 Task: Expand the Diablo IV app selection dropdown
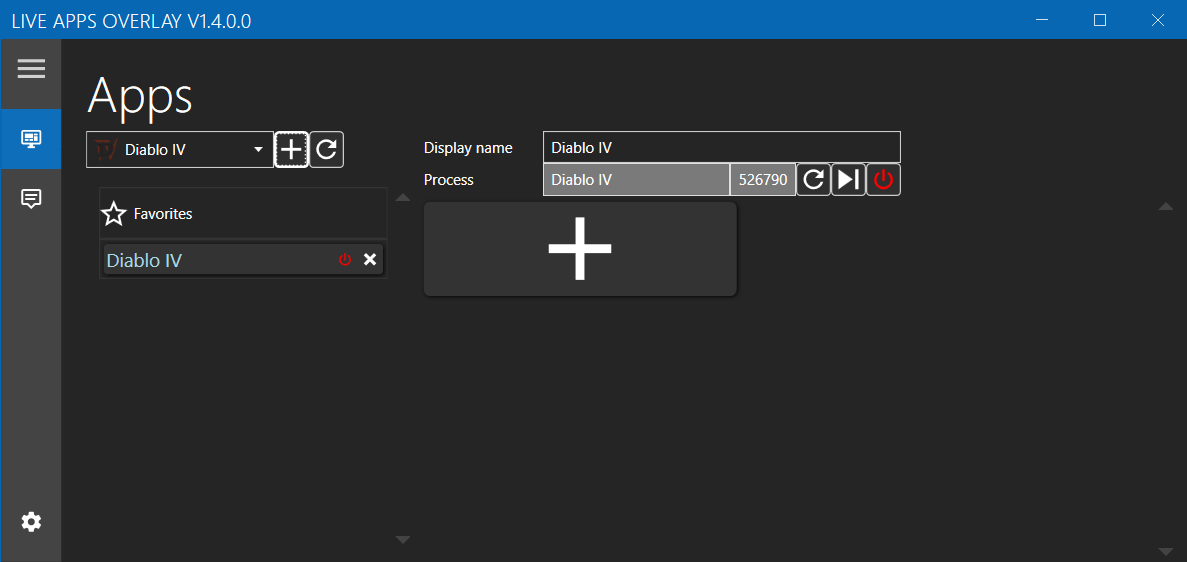click(x=180, y=149)
